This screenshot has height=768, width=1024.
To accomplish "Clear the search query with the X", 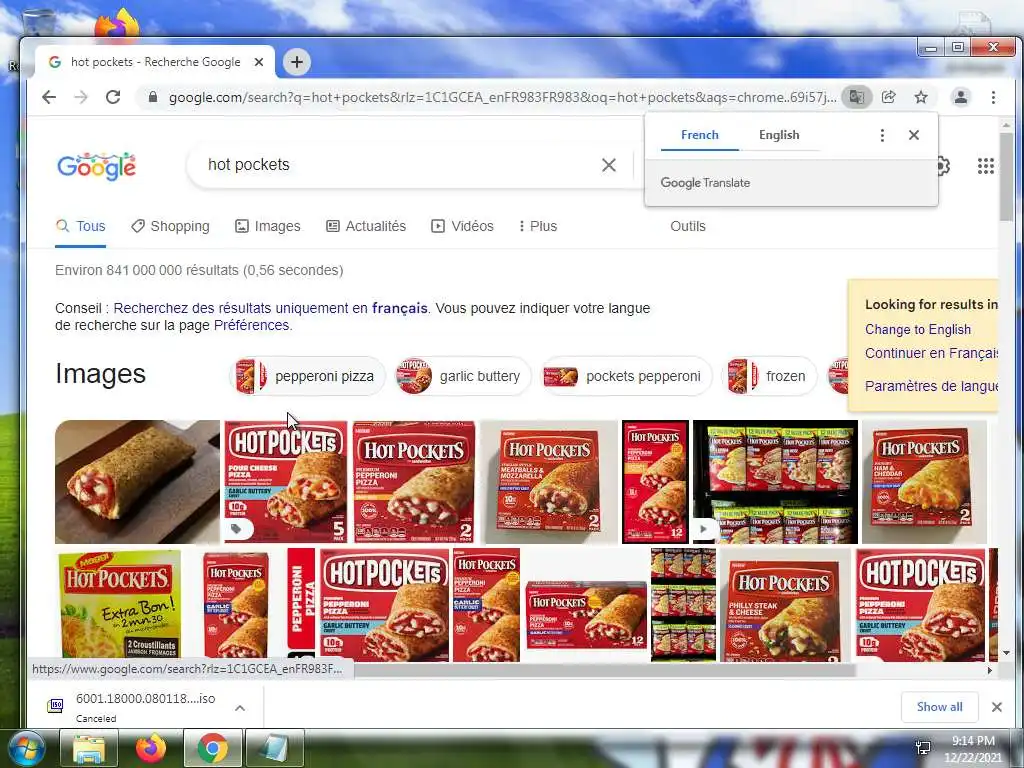I will (x=609, y=165).
